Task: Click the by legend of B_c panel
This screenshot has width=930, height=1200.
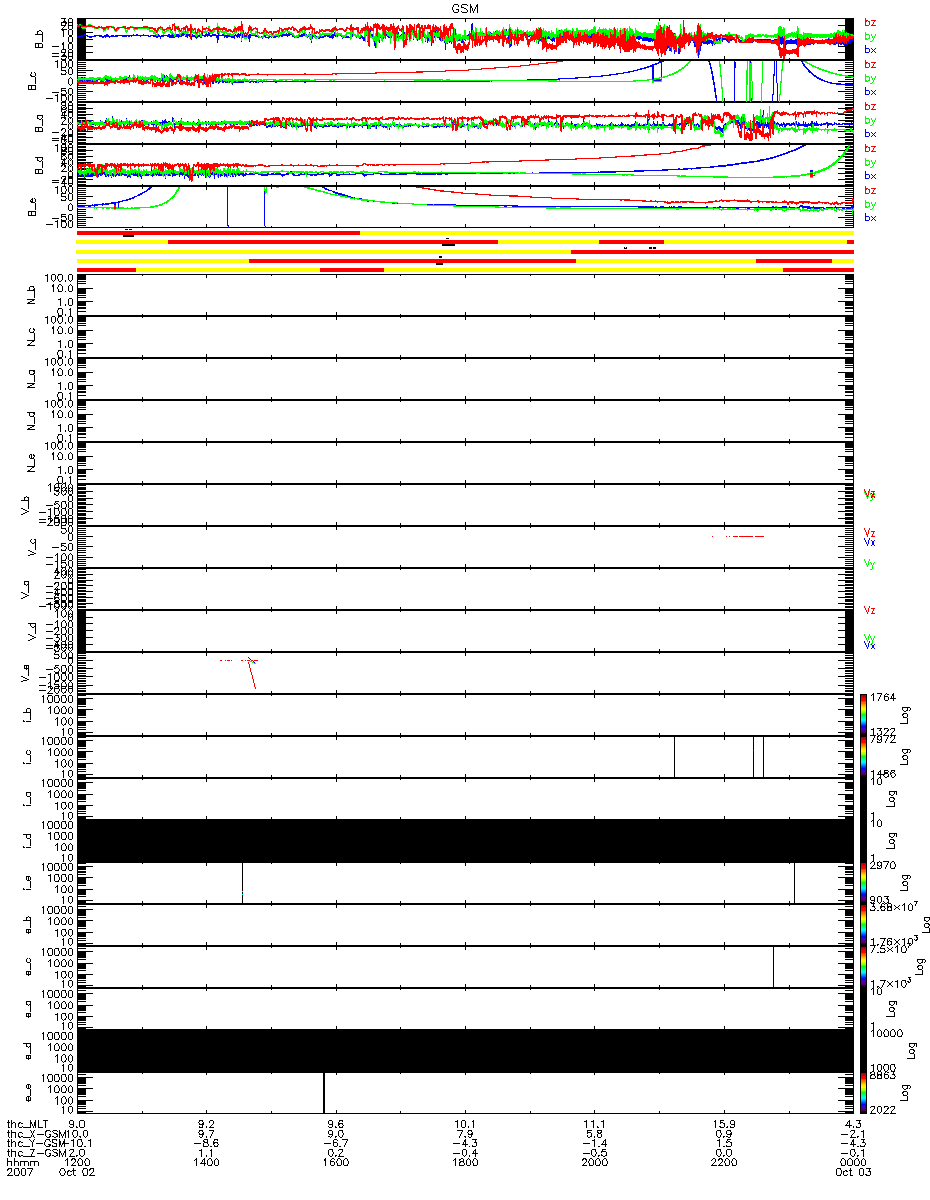Action: pos(870,78)
